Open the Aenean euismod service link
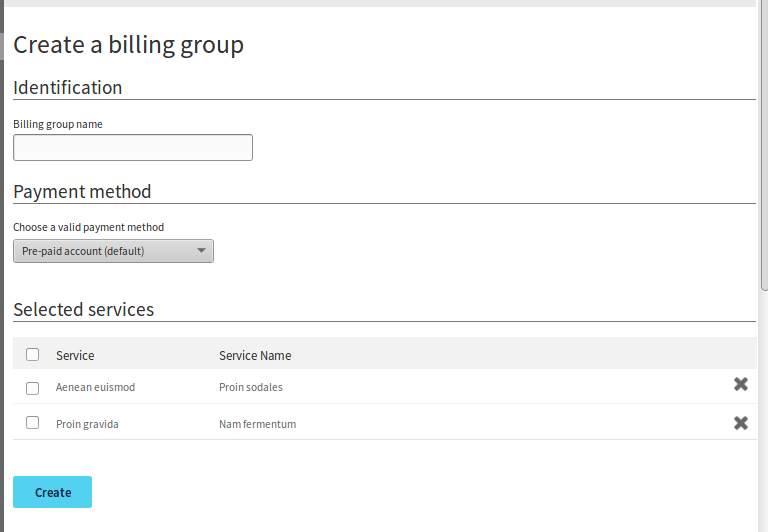The image size is (768, 532). pyautogui.click(x=95, y=387)
